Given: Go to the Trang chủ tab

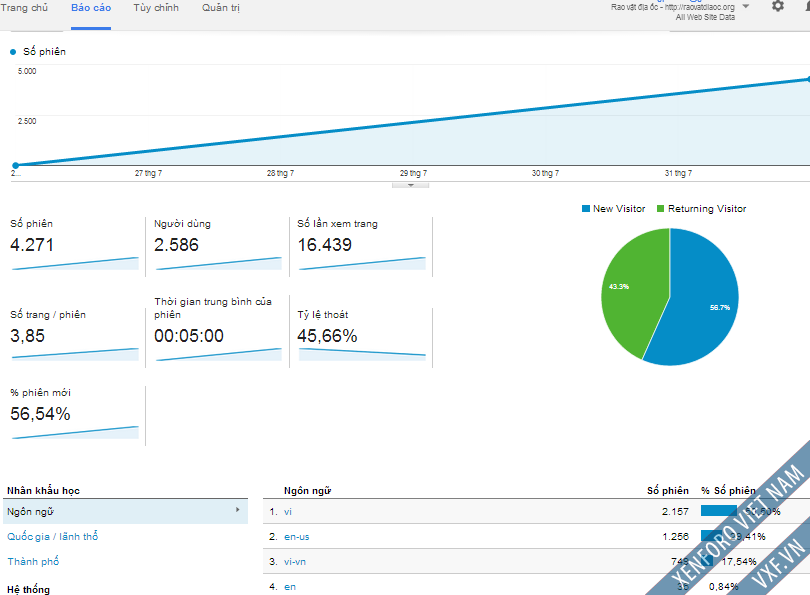Looking at the screenshot, I should (x=24, y=8).
